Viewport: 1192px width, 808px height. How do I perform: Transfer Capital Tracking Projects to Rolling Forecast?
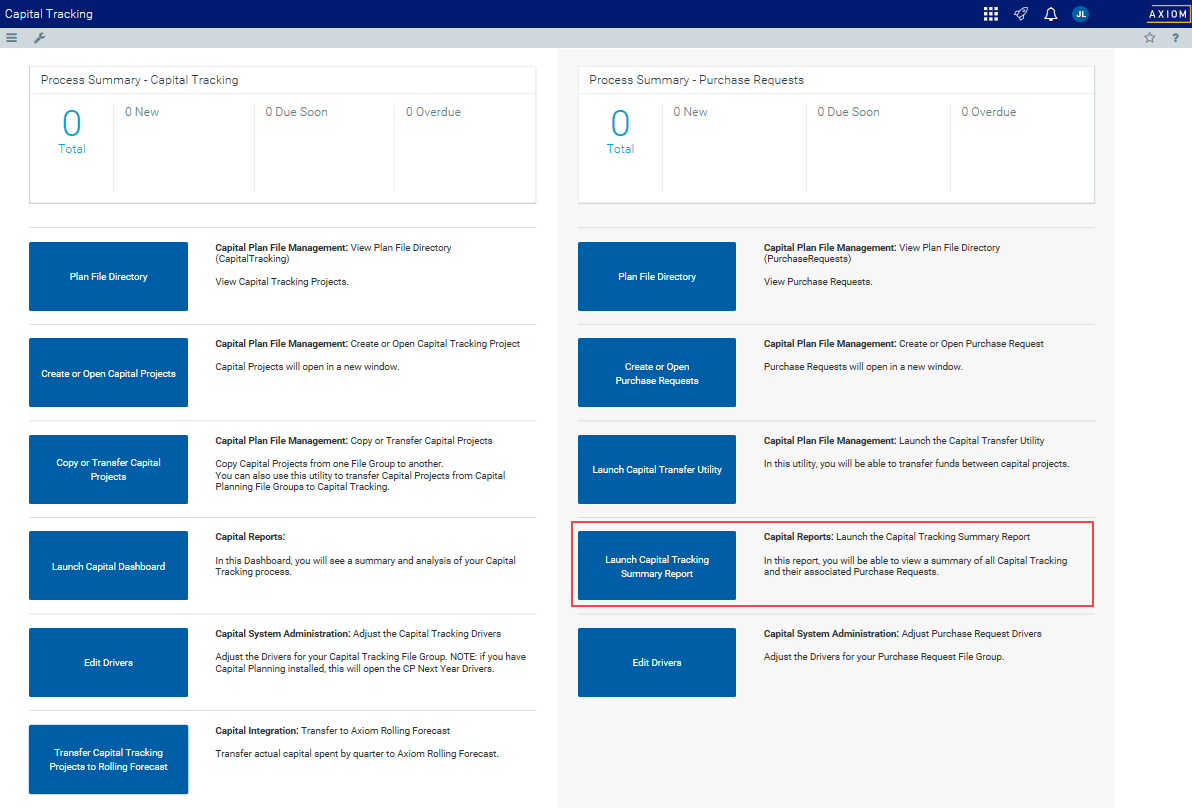point(108,759)
